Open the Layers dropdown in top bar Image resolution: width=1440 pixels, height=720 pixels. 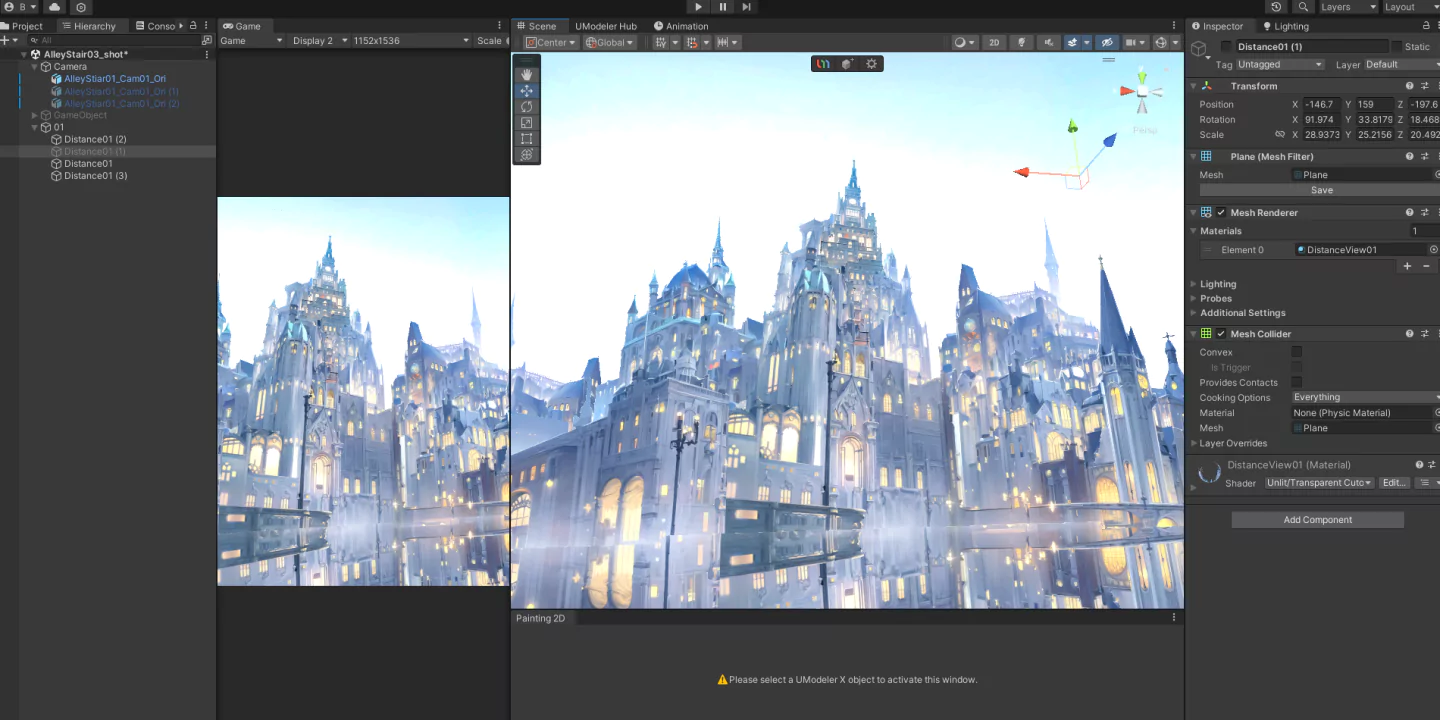pos(1349,7)
